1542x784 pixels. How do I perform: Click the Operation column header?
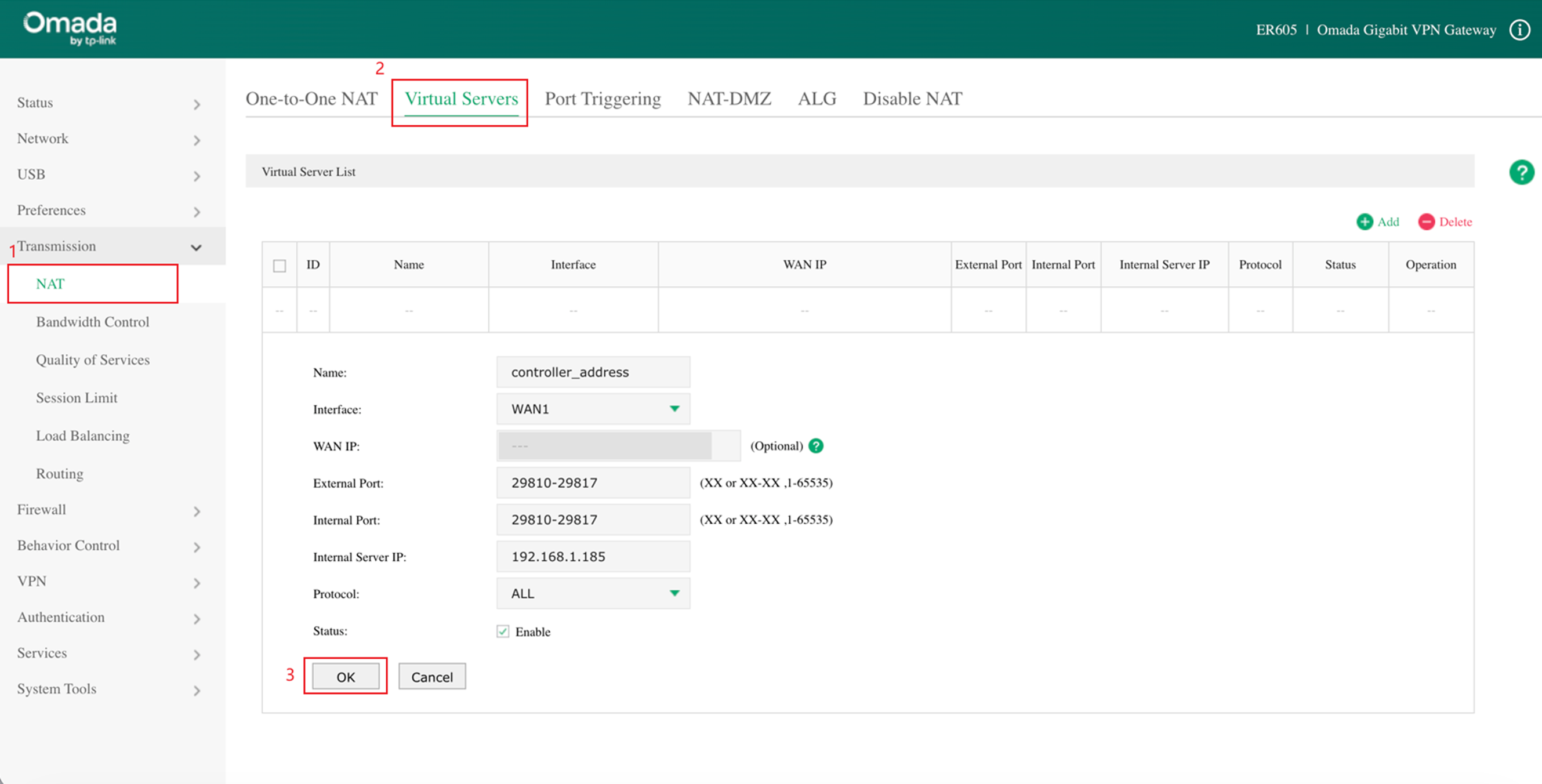tap(1431, 264)
